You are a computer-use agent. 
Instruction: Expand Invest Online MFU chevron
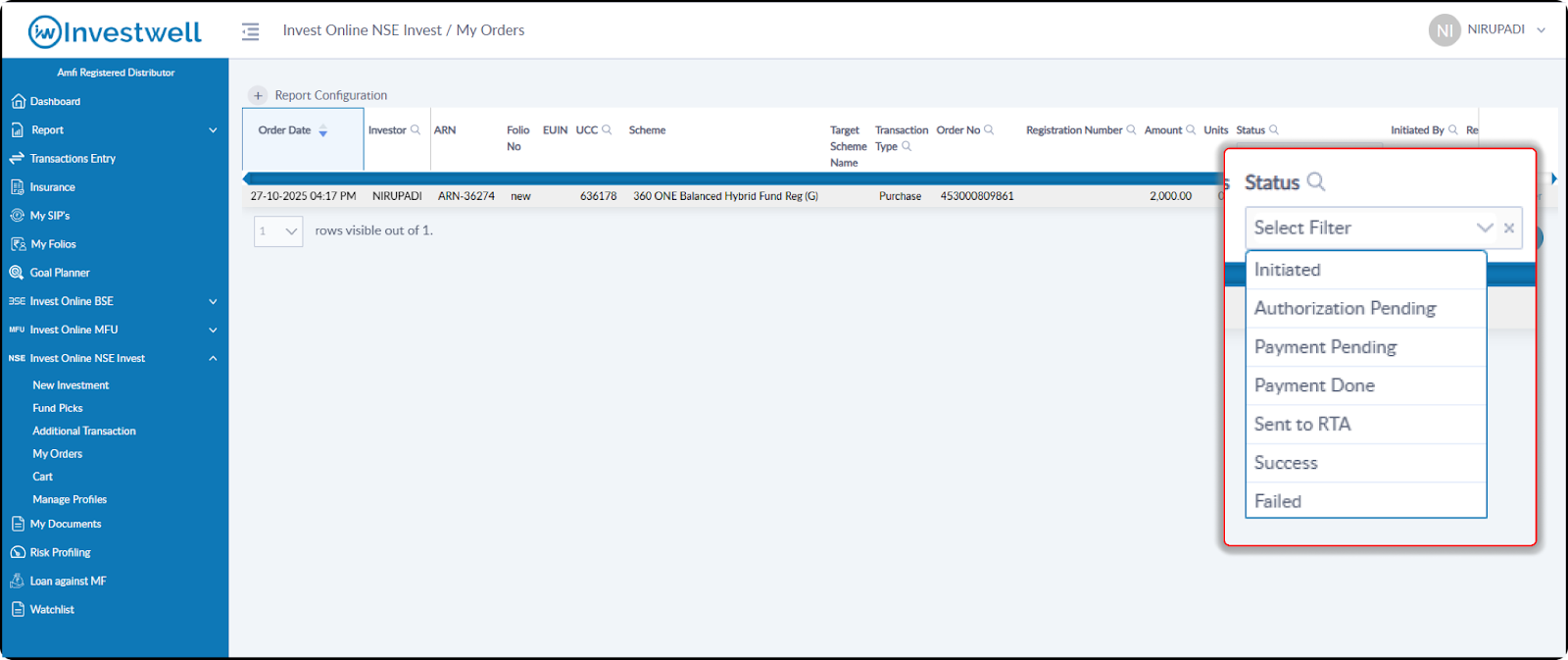tap(213, 330)
